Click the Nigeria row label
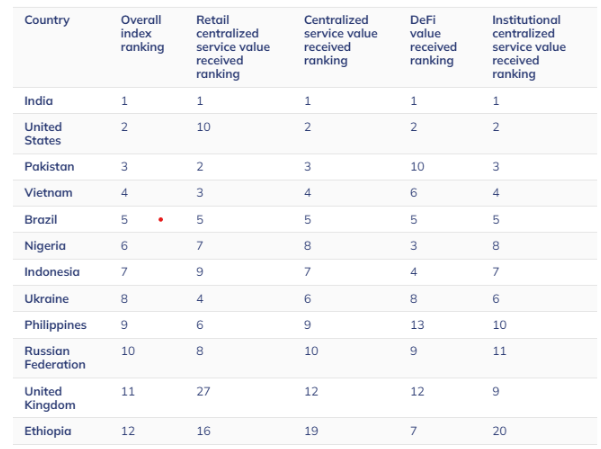This screenshot has height=449, width=601. [44, 245]
